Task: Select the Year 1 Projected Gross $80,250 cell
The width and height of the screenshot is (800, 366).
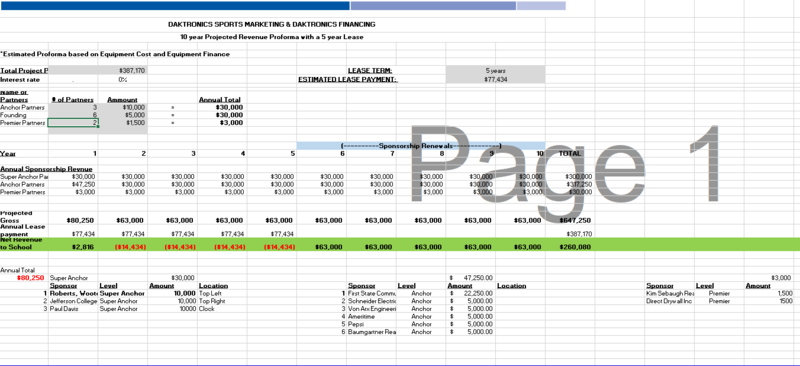Action: [x=73, y=221]
